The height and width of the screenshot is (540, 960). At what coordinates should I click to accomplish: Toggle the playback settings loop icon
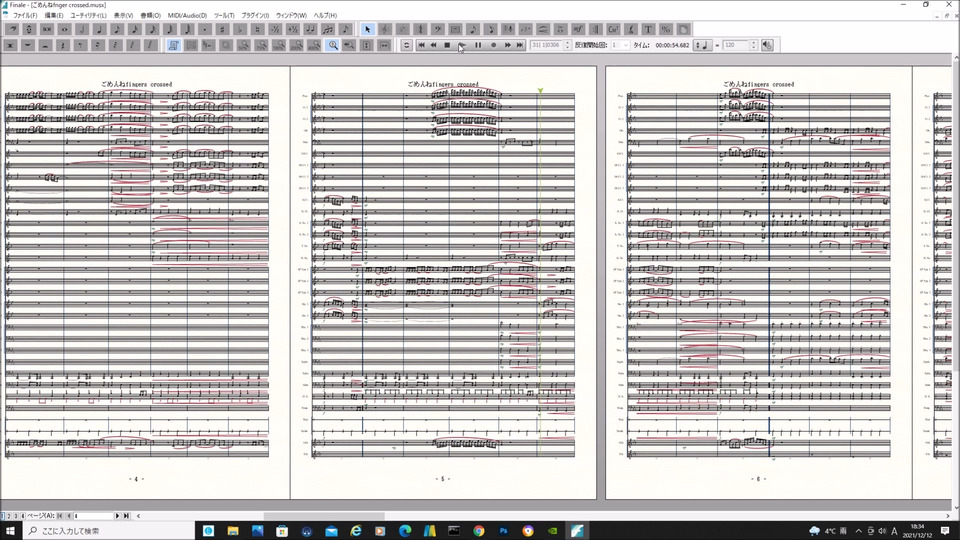point(407,45)
